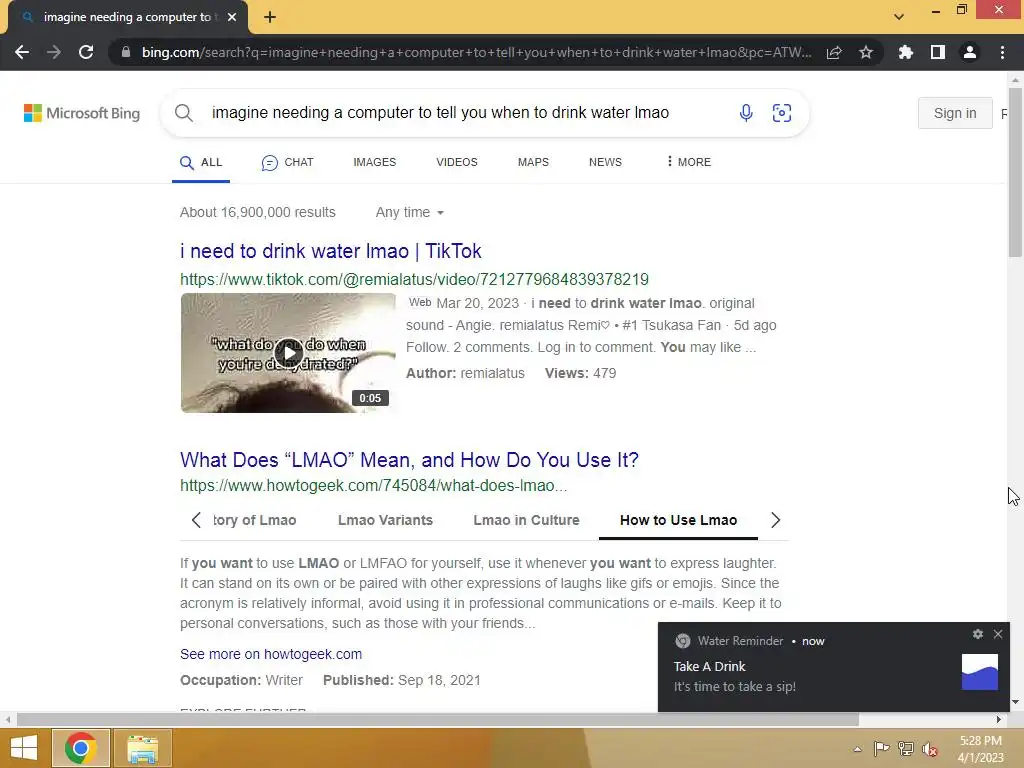Click the water glass image in the notification
This screenshot has width=1024, height=768.
coord(980,672)
